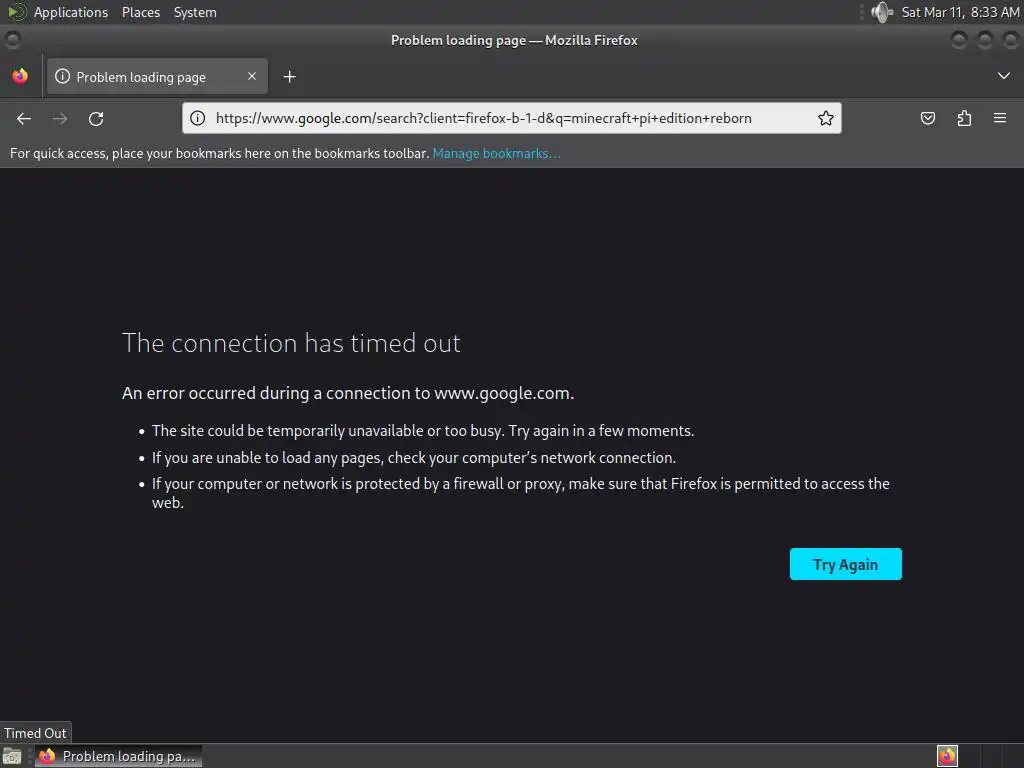Open the Extensions puzzle icon
Screen dimensions: 1024x768
[x=964, y=118]
